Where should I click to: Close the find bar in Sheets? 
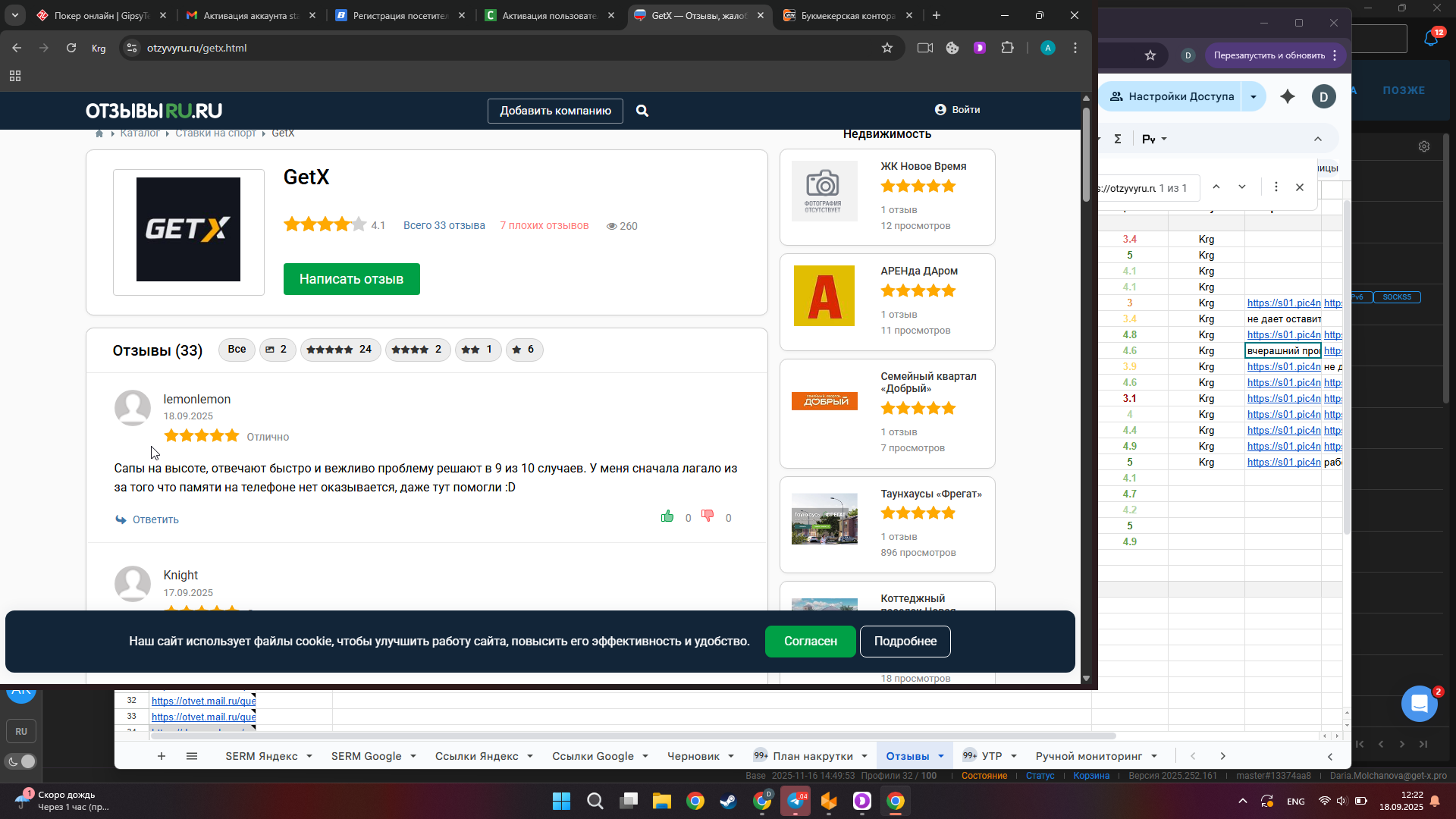pyautogui.click(x=1300, y=187)
